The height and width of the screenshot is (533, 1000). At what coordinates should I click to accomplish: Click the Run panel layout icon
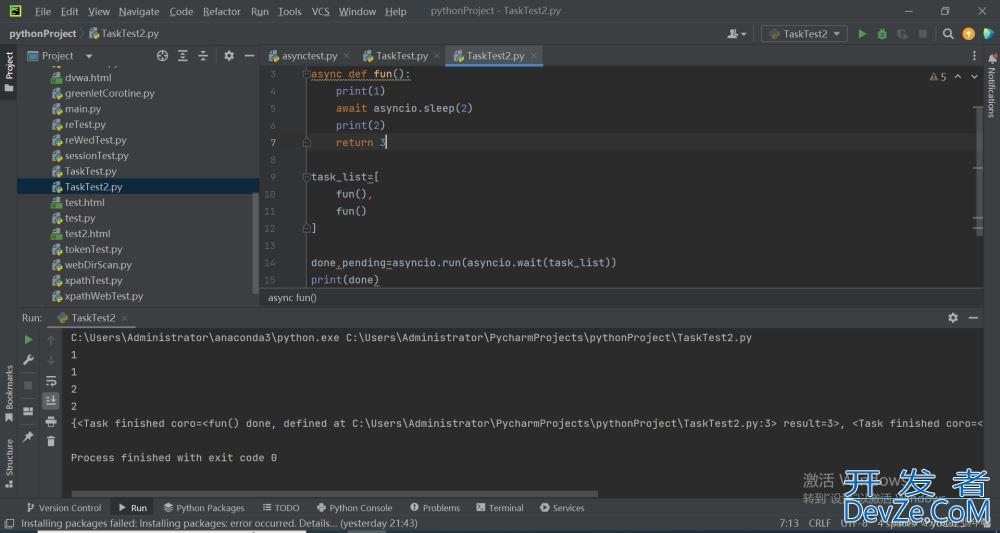pos(28,411)
